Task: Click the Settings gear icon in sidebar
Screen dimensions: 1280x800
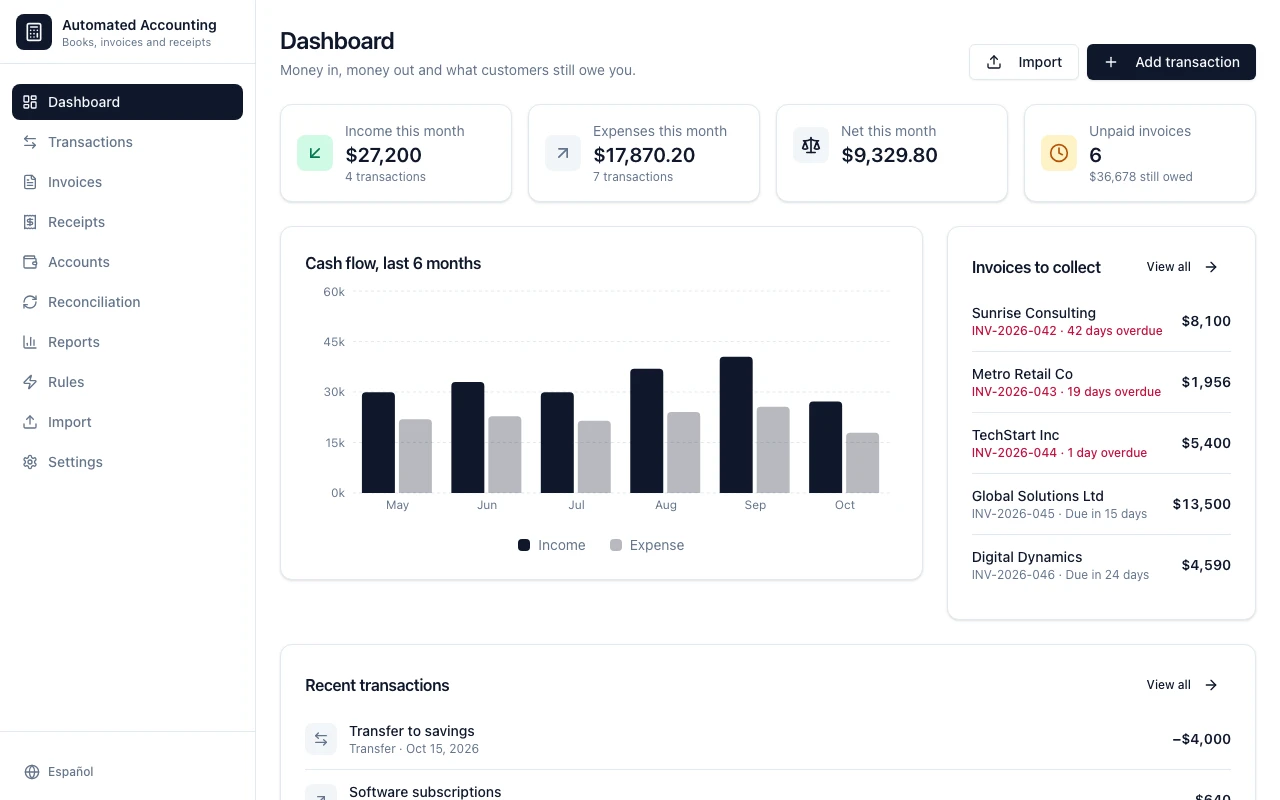Action: [x=30, y=462]
